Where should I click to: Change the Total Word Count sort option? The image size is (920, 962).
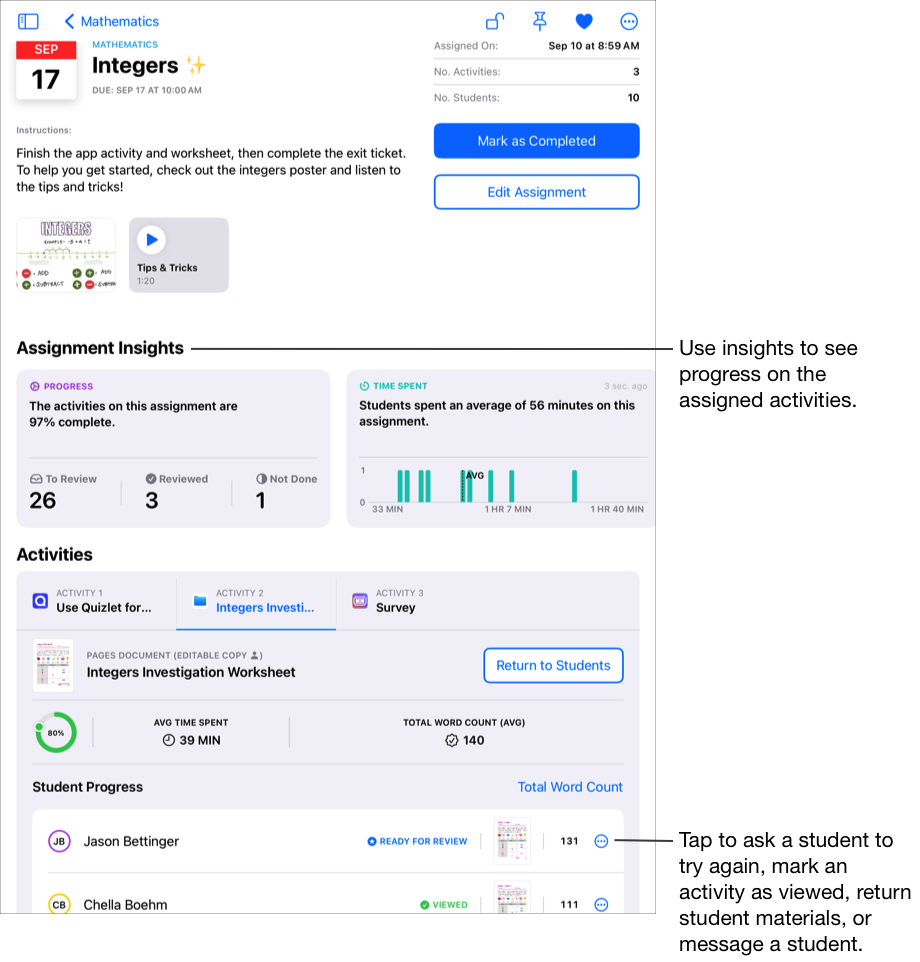pos(570,787)
